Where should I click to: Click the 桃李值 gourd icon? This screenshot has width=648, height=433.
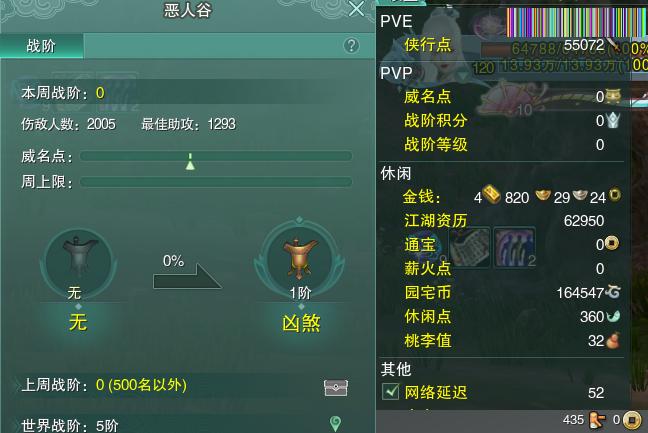612,340
